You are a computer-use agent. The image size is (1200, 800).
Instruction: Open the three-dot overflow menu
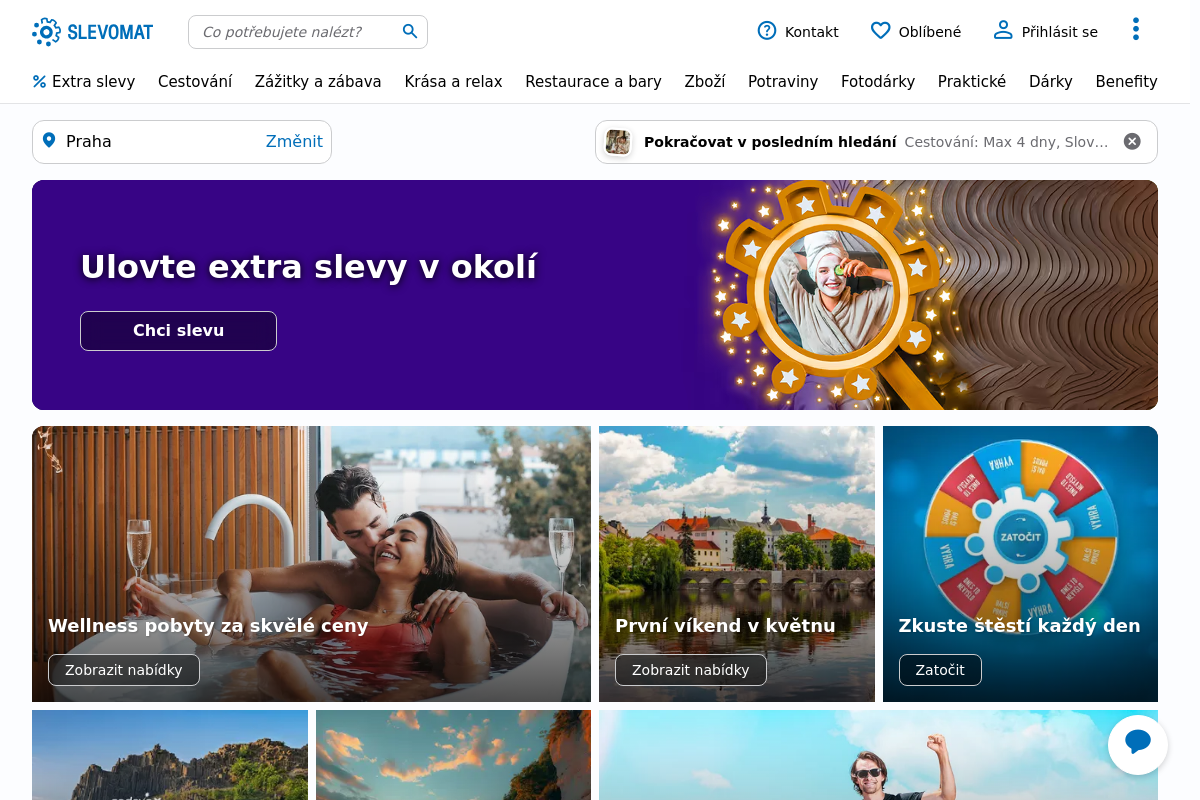(x=1136, y=29)
